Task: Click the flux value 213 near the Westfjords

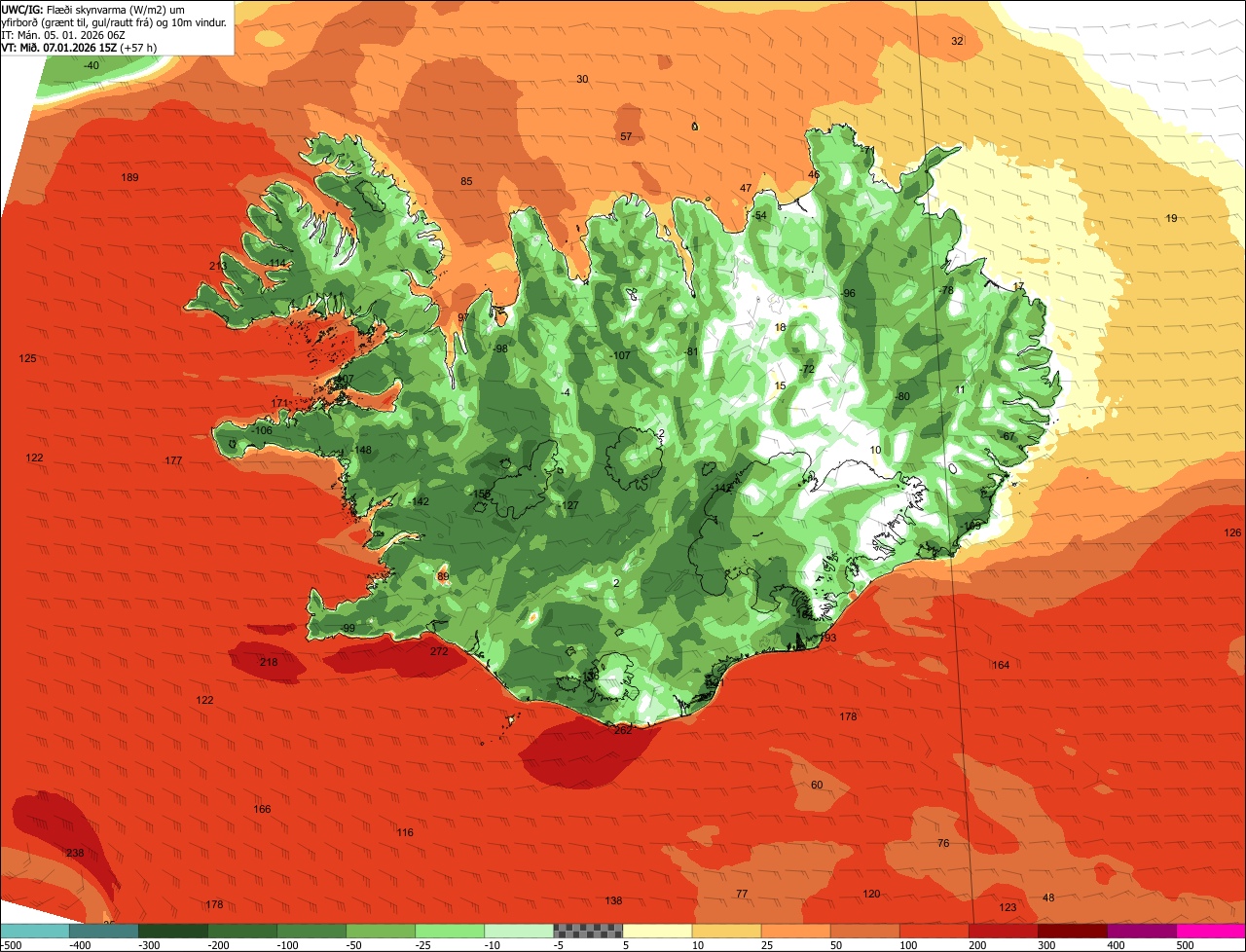Action: coord(218,266)
